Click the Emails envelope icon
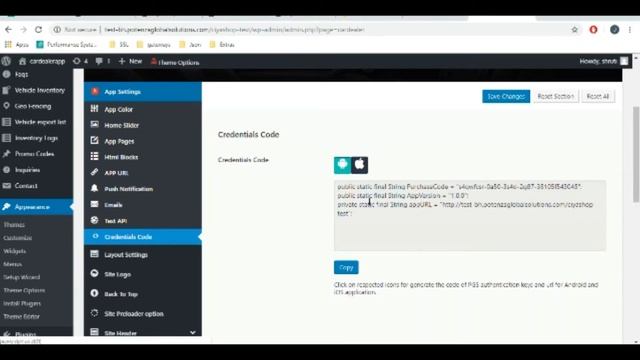 point(94,204)
